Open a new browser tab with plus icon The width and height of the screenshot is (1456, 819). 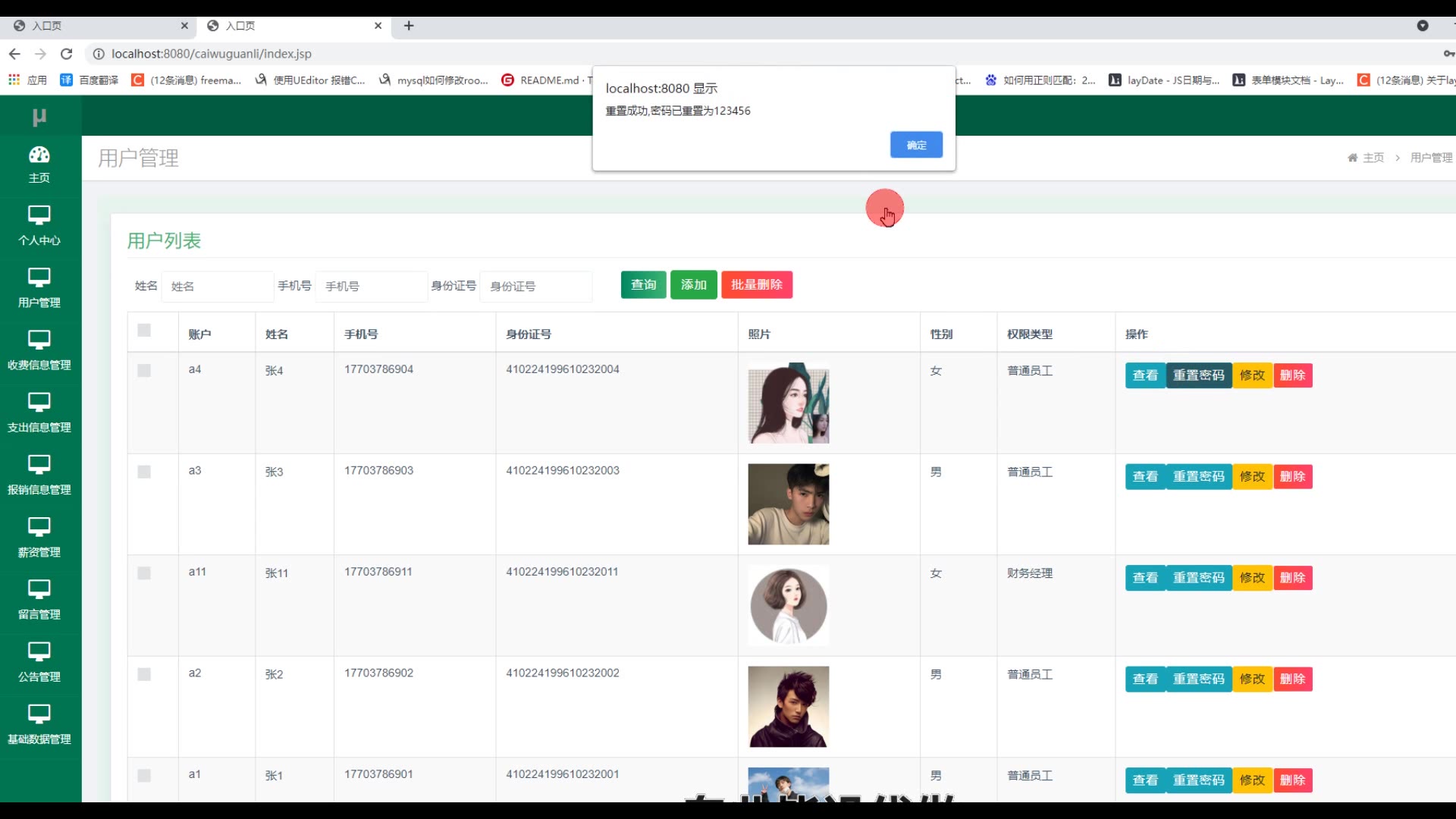[x=409, y=26]
